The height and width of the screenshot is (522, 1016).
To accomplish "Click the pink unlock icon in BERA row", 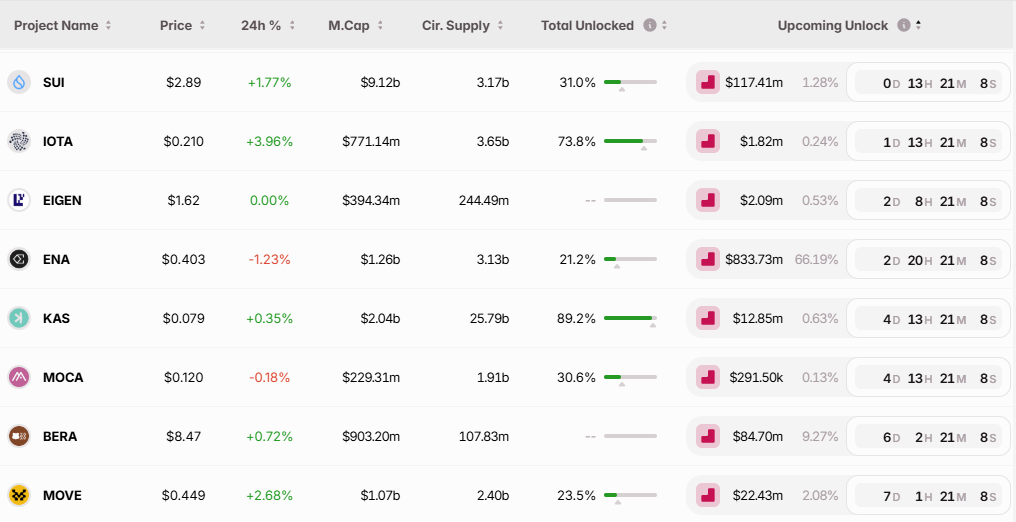I will click(x=708, y=436).
